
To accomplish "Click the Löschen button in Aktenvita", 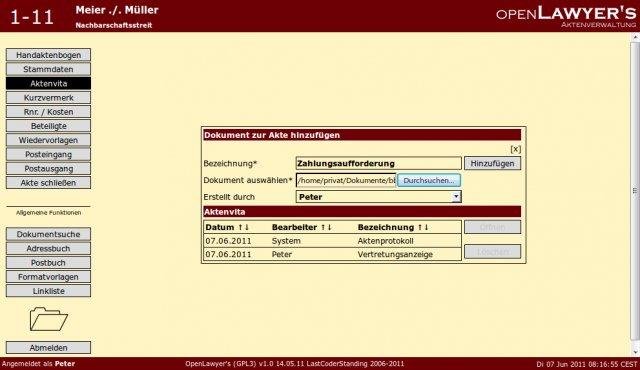I will coord(492,252).
